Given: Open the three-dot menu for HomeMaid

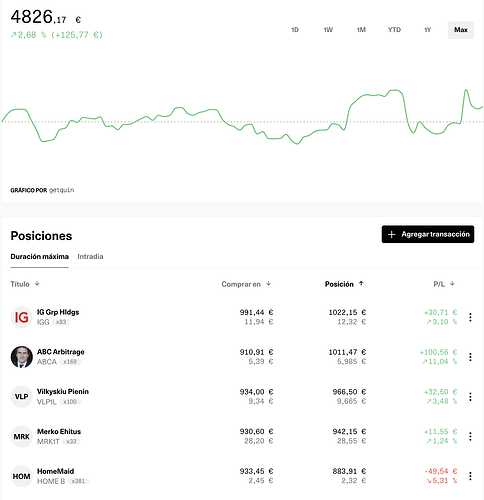Looking at the screenshot, I should (470, 476).
